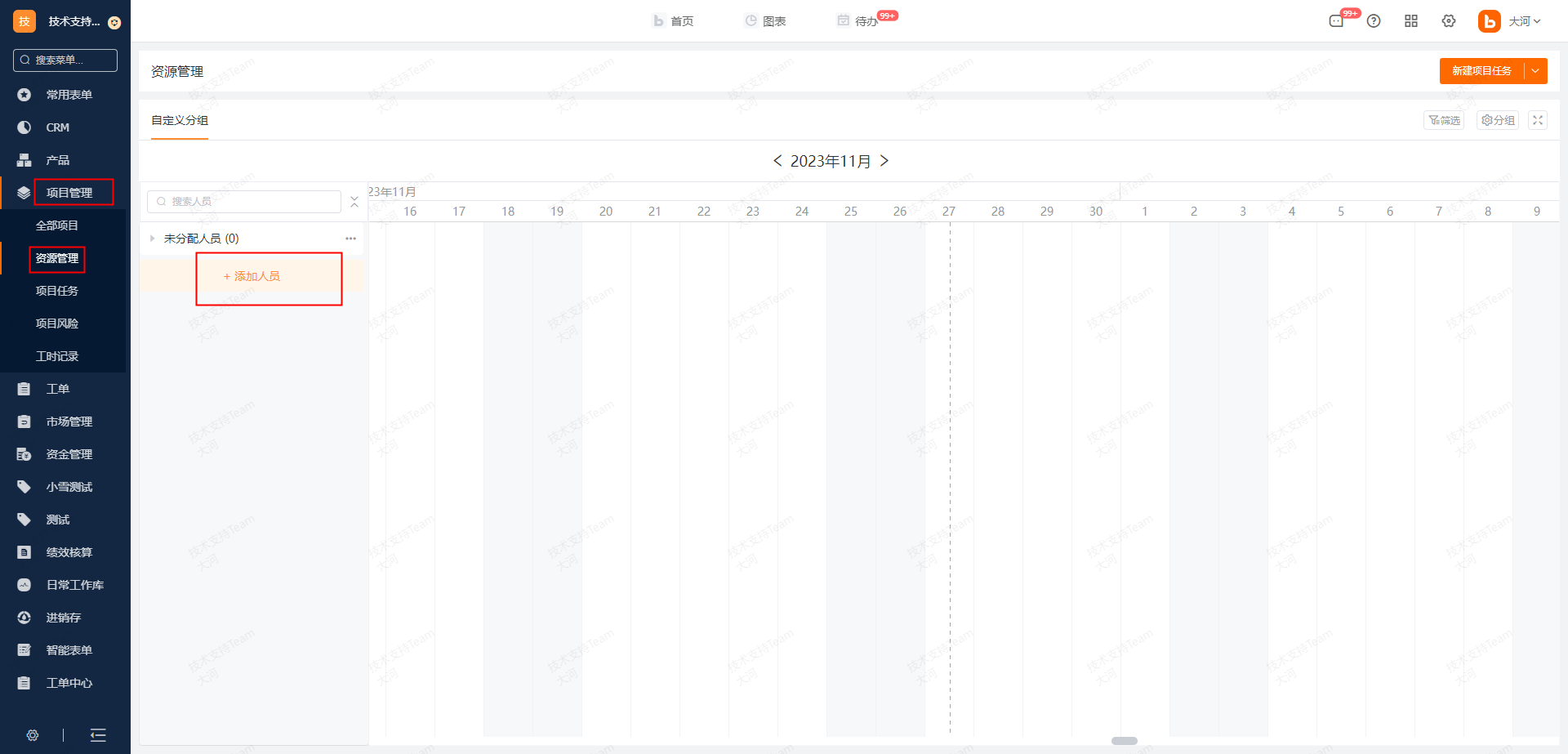This screenshot has height=754, width=1568.
Task: Click day 30 in timeline header
Action: (x=1096, y=212)
